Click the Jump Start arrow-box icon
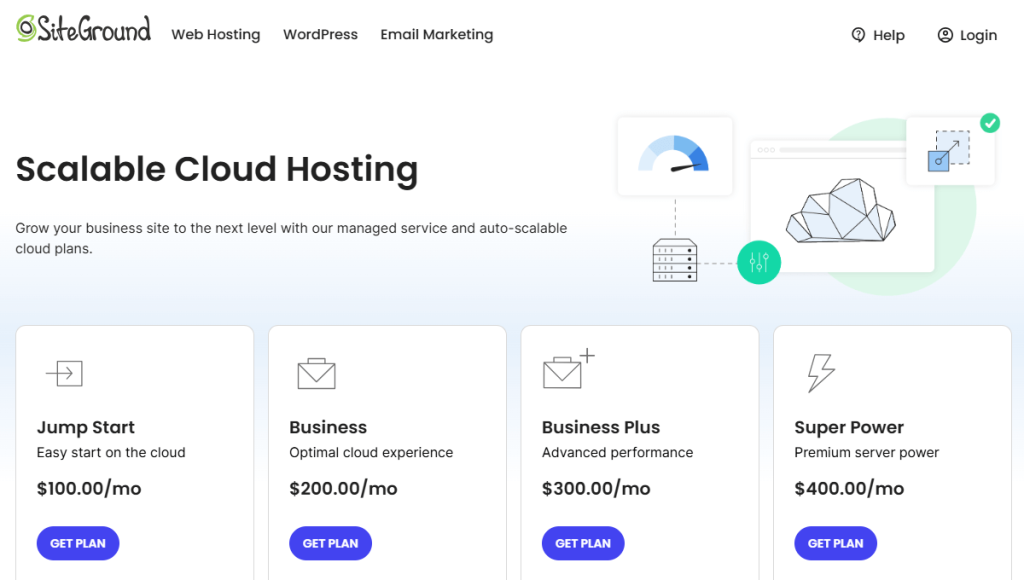The height and width of the screenshot is (580, 1024). (x=64, y=374)
